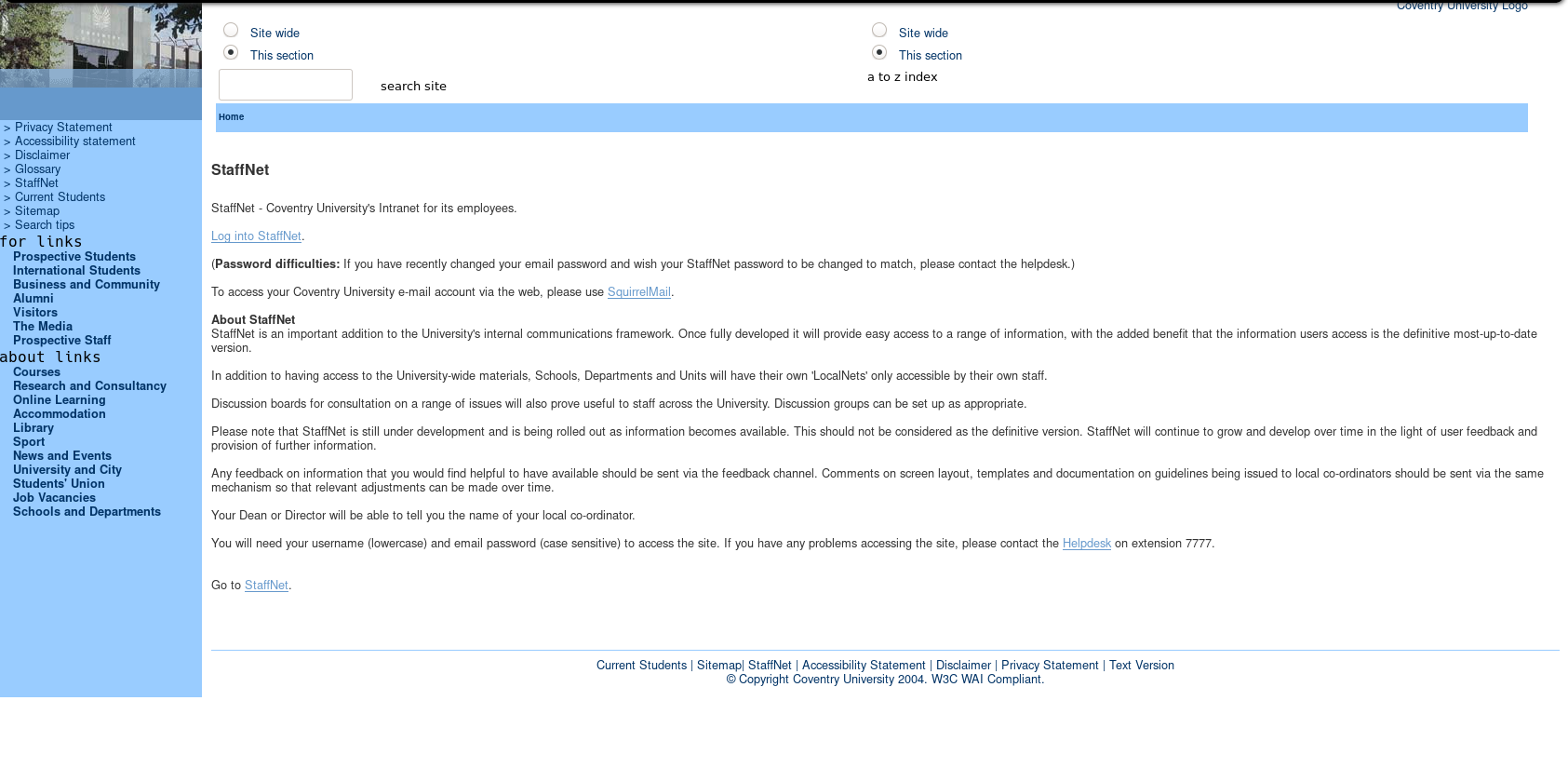Click the 'for links' sidebar heading
1568x768 pixels.
[41, 242]
